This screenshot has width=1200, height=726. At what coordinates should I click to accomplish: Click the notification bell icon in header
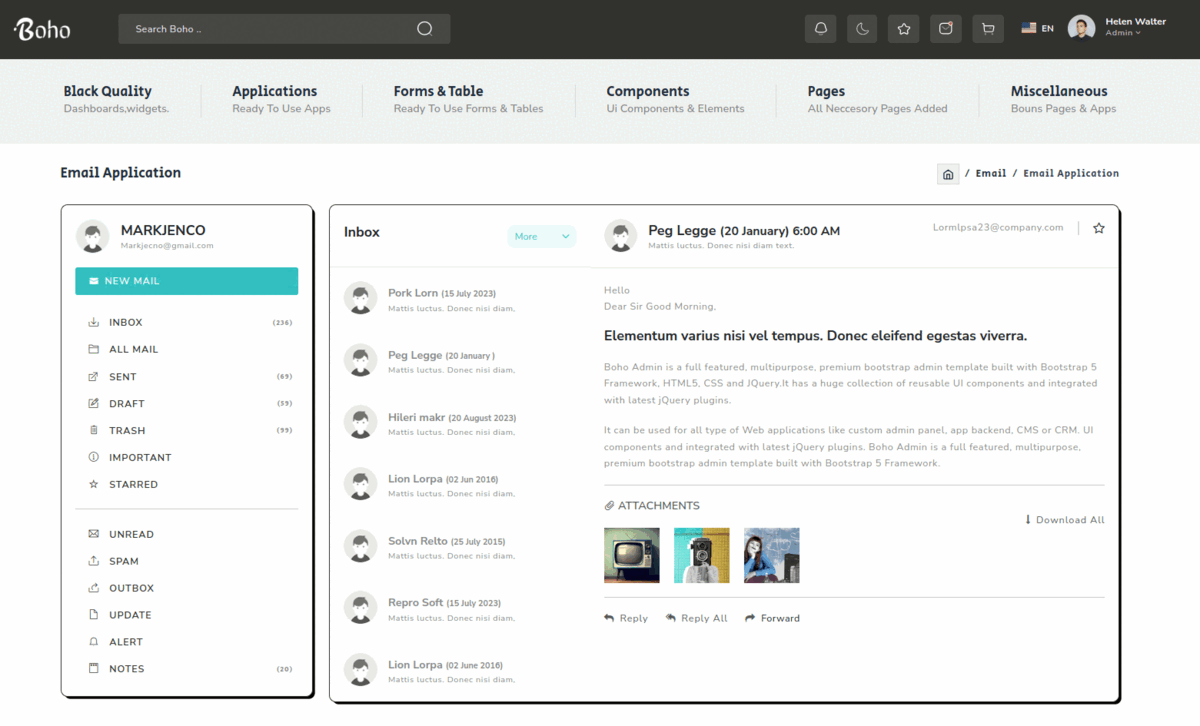click(820, 29)
